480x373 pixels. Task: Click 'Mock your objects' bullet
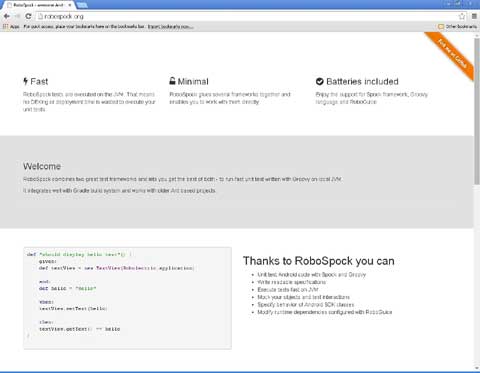pyautogui.click(x=303, y=297)
